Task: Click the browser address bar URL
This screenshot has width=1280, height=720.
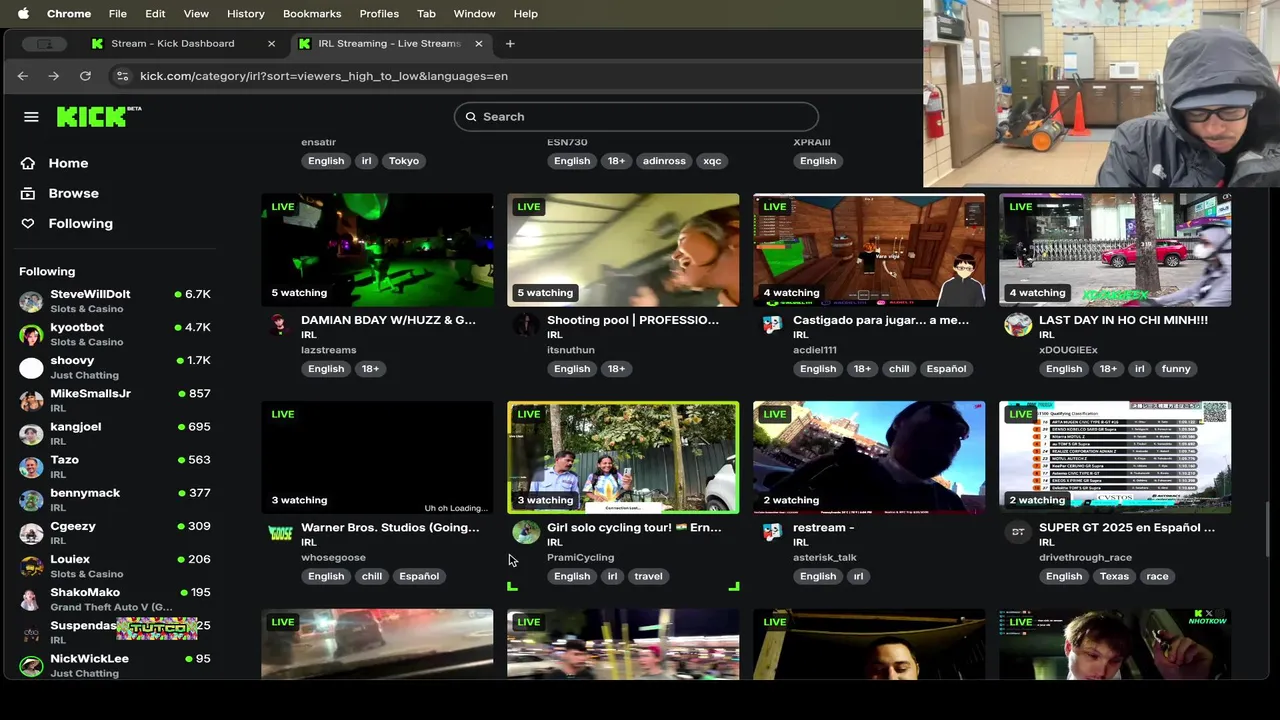Action: pos(324,76)
